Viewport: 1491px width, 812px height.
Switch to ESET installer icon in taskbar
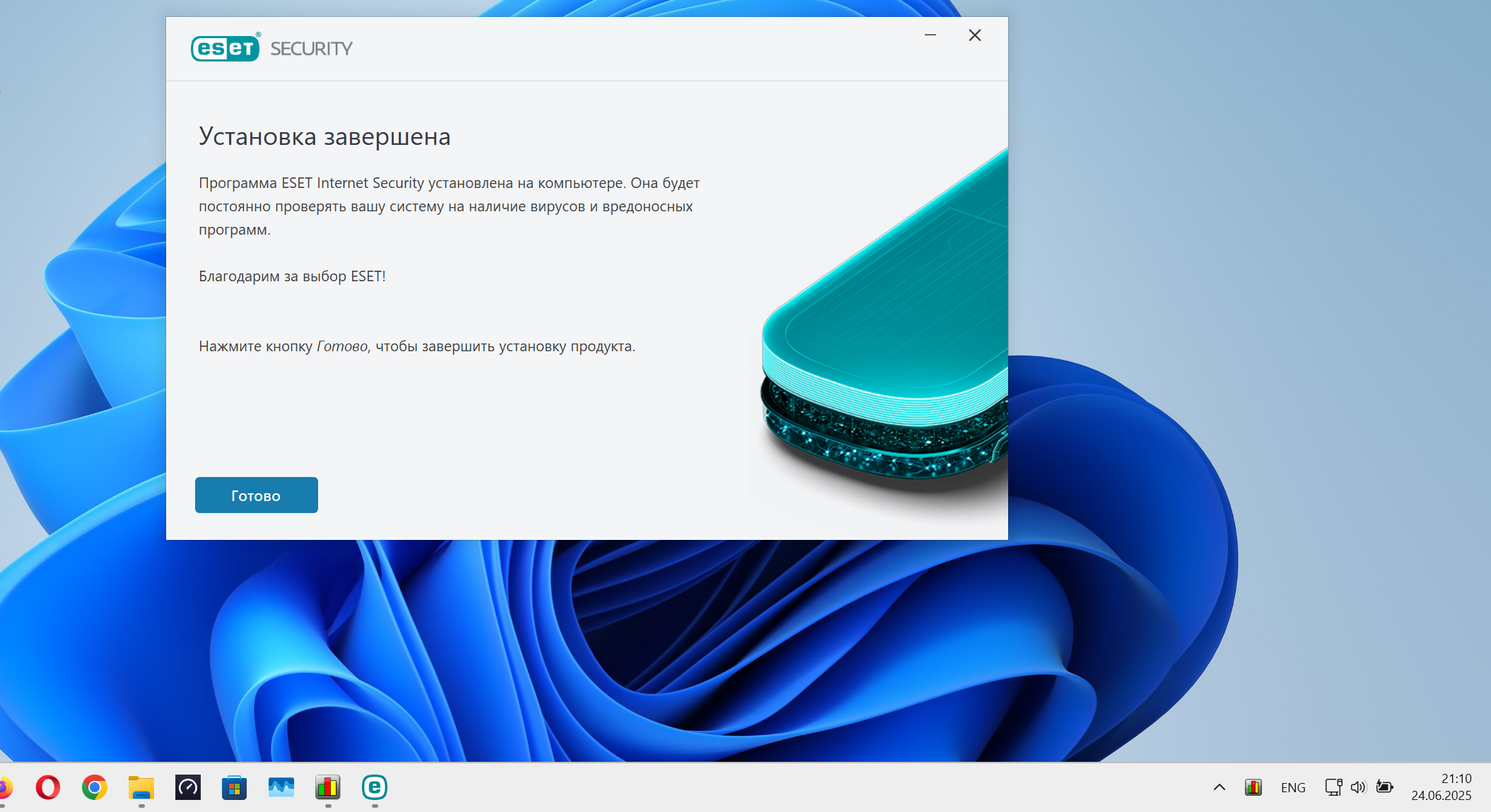click(375, 787)
